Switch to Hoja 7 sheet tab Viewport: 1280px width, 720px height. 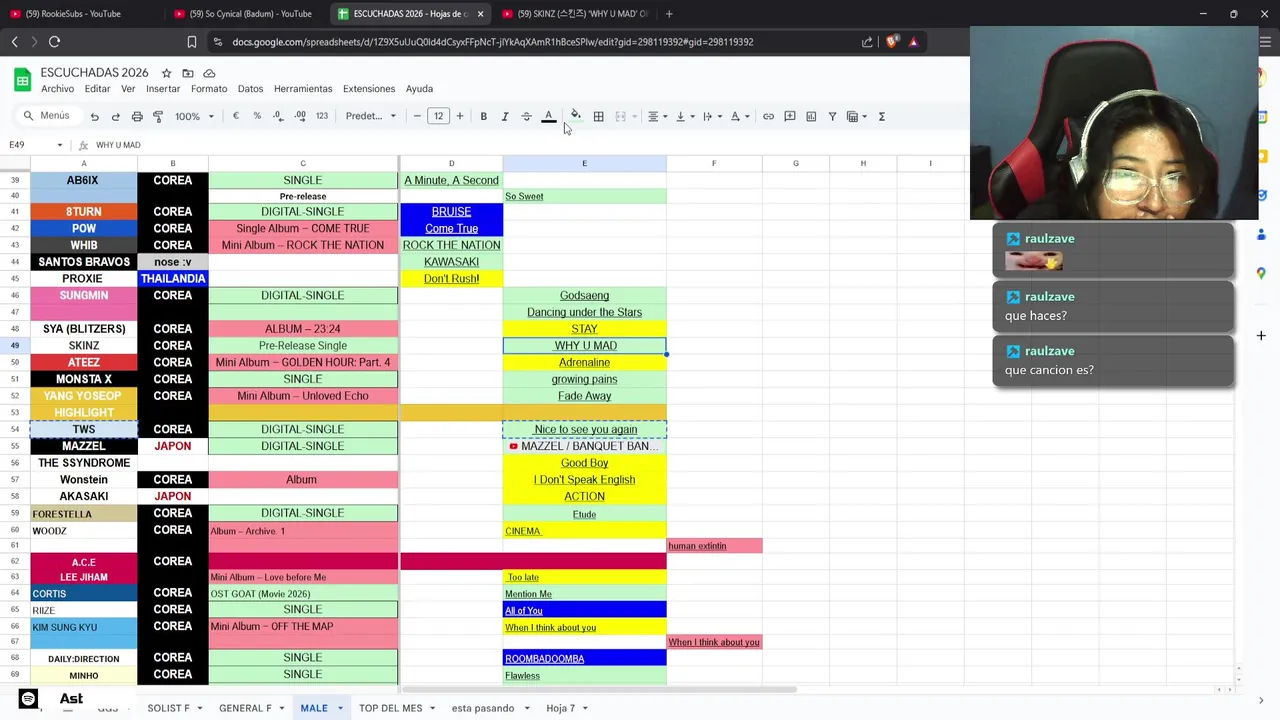(560, 708)
